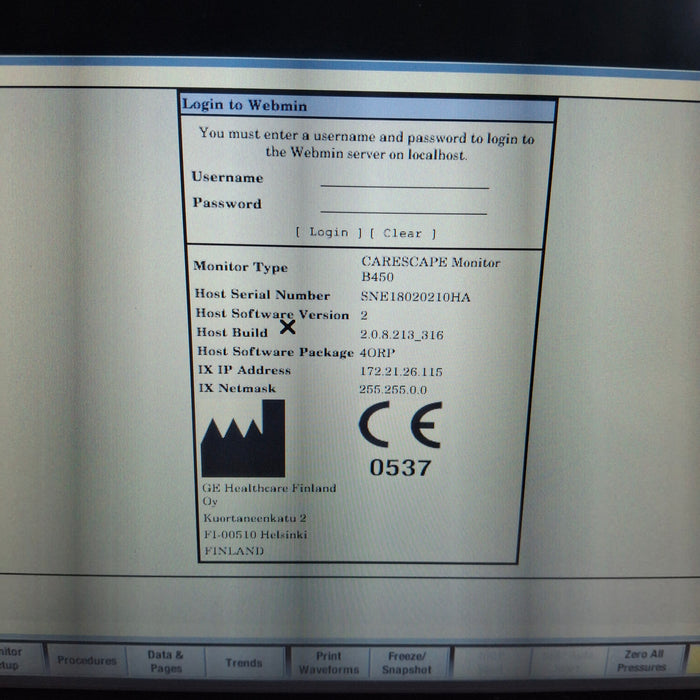Show the Trends view
700x700 pixels.
(x=244, y=663)
